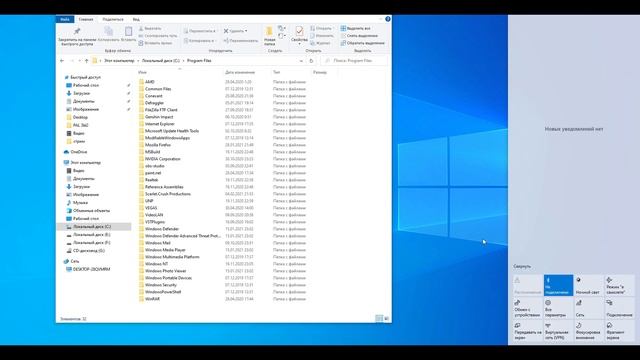Click the Program Files search box
The image size is (640, 360).
click(x=354, y=61)
